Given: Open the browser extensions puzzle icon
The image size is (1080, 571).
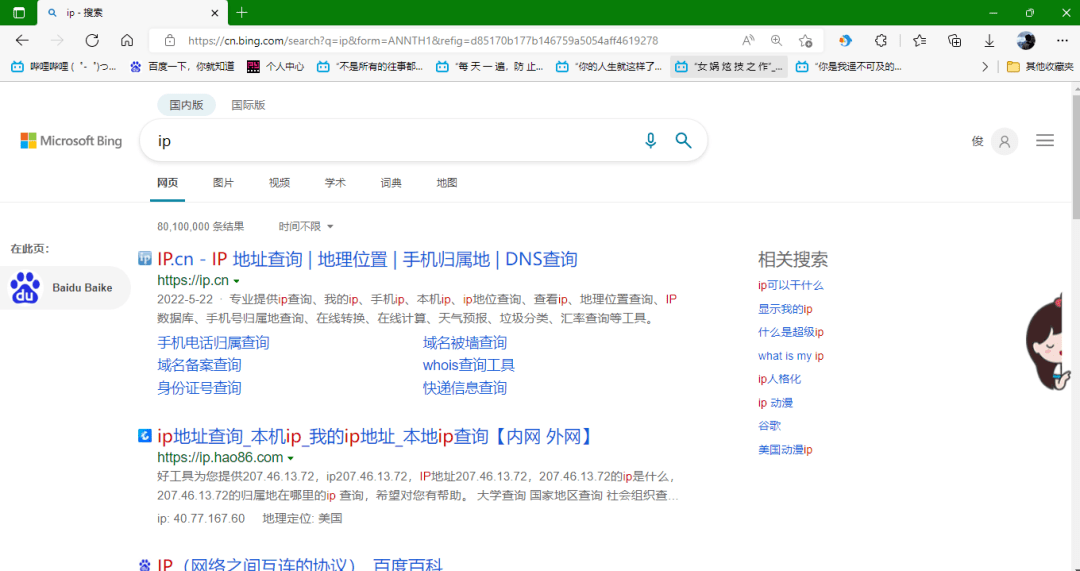Looking at the screenshot, I should (x=880, y=41).
